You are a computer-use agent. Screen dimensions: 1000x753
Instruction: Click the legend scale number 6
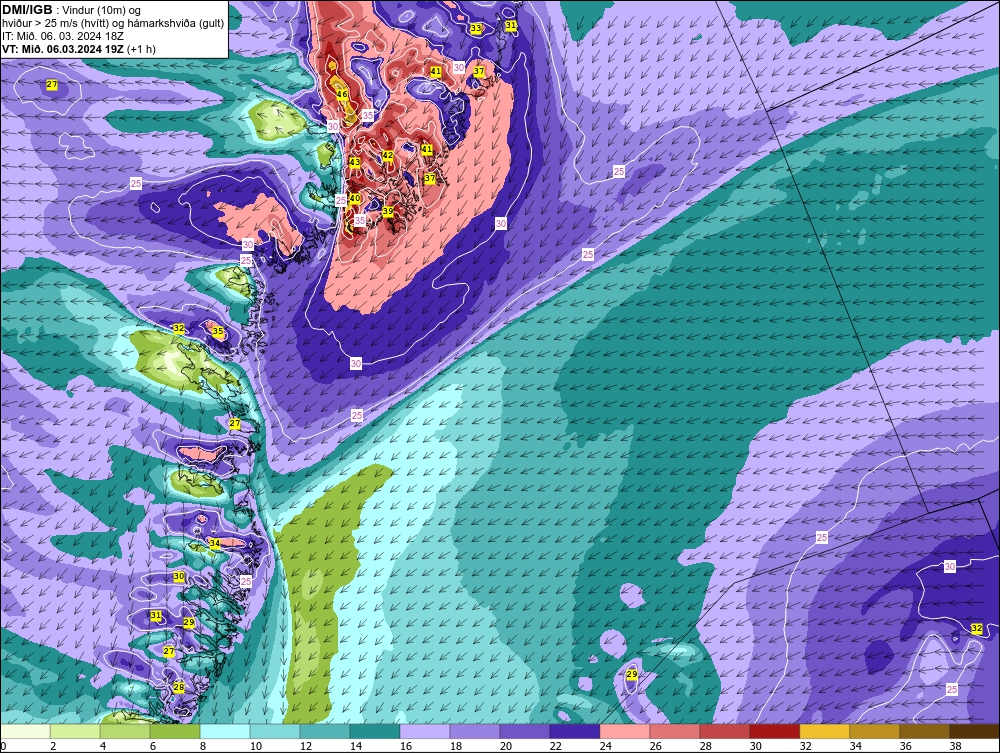pyautogui.click(x=153, y=746)
